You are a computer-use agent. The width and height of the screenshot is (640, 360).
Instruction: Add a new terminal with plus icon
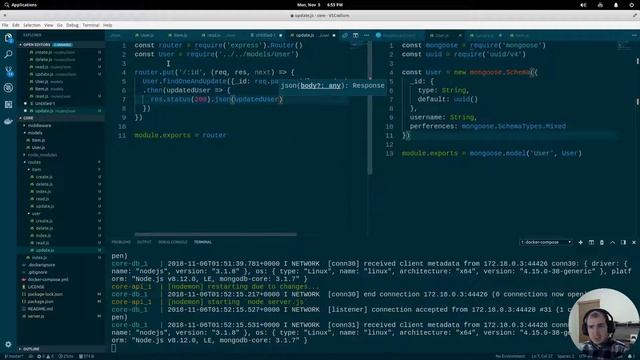(x=580, y=242)
